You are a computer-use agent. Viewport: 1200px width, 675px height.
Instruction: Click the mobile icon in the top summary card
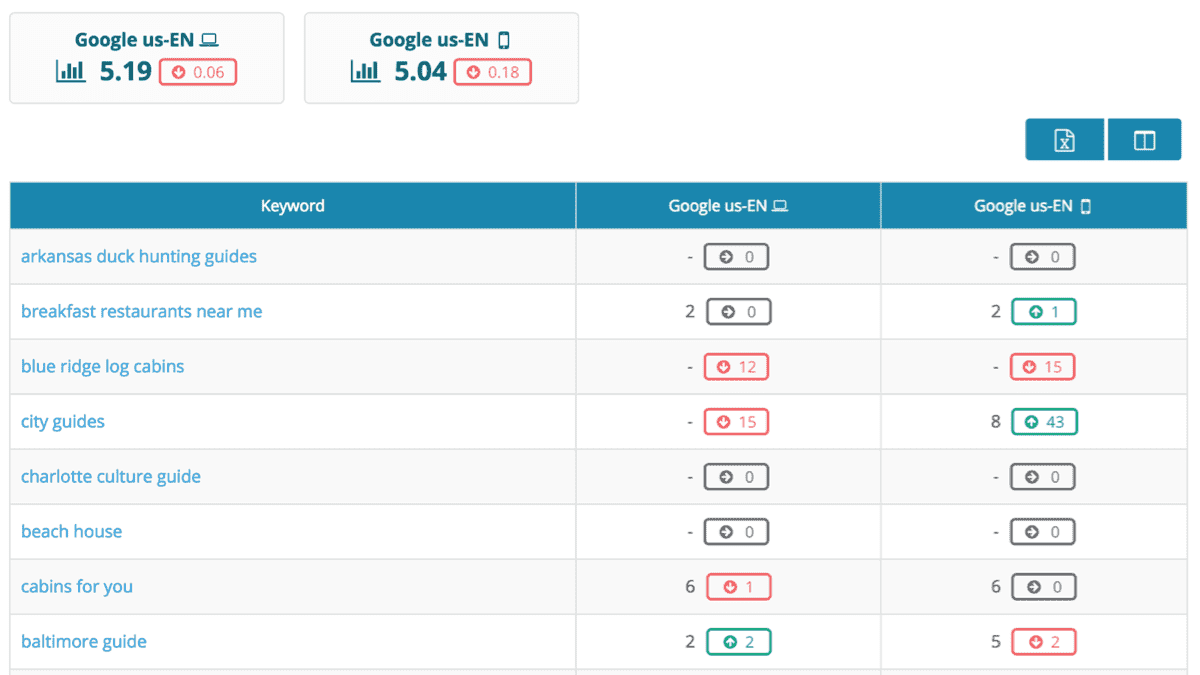pyautogui.click(x=504, y=41)
